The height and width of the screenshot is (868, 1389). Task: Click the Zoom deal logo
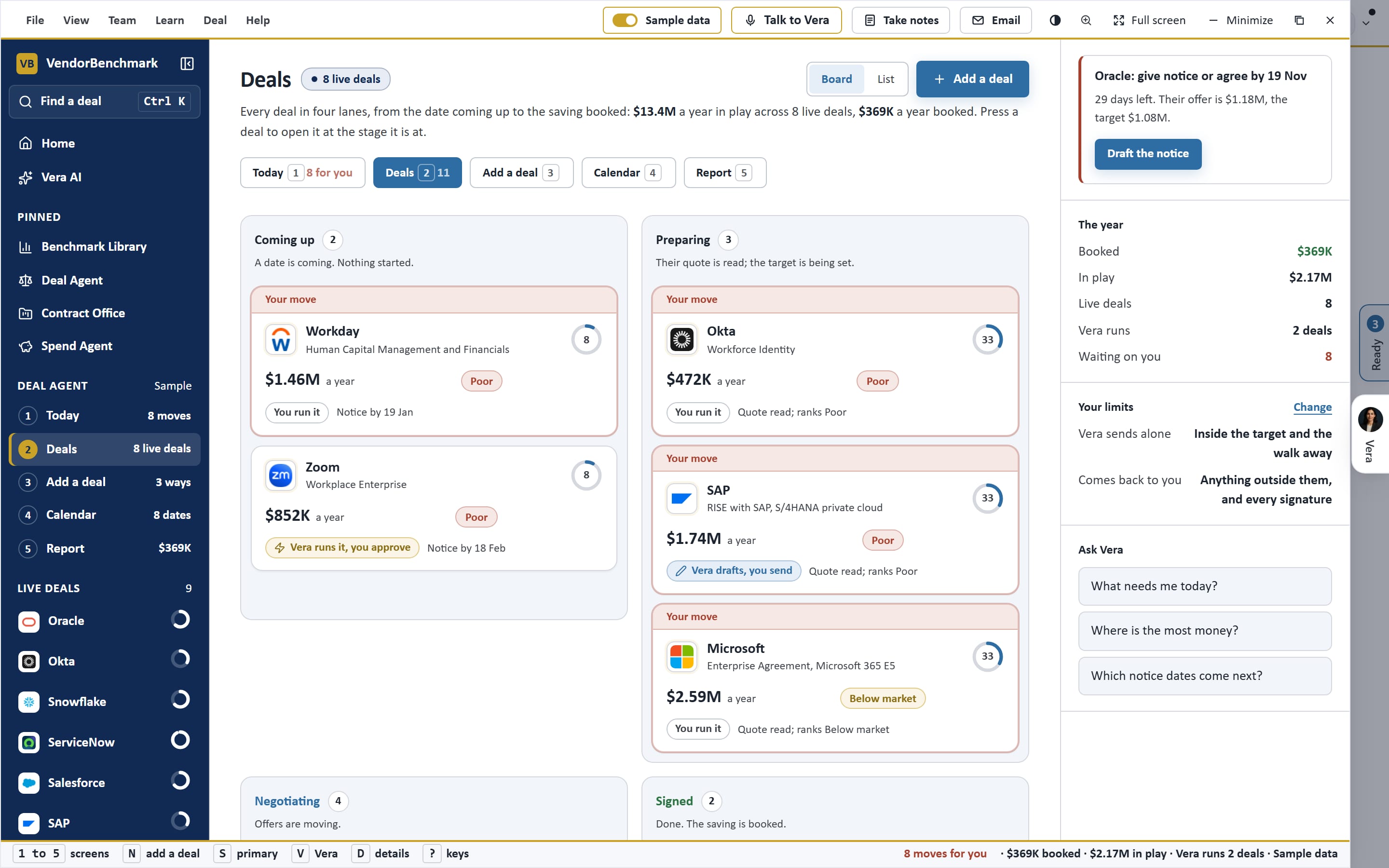281,475
